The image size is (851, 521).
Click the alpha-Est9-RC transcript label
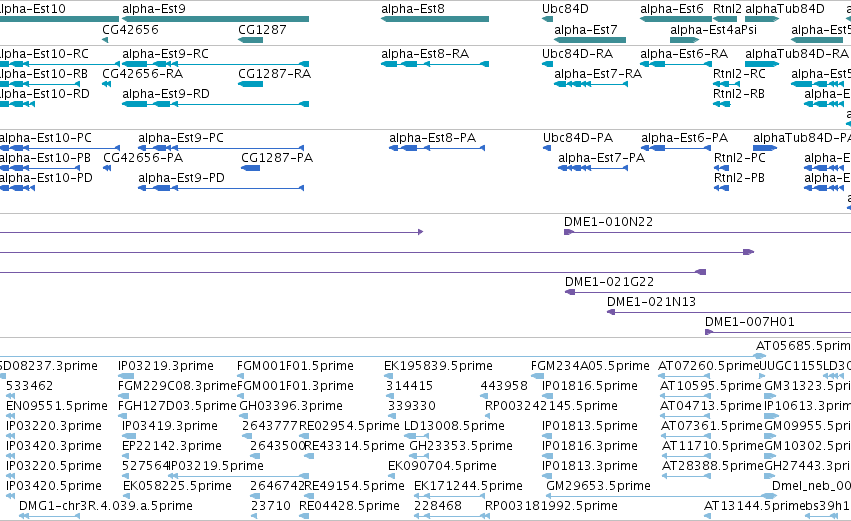click(165, 54)
